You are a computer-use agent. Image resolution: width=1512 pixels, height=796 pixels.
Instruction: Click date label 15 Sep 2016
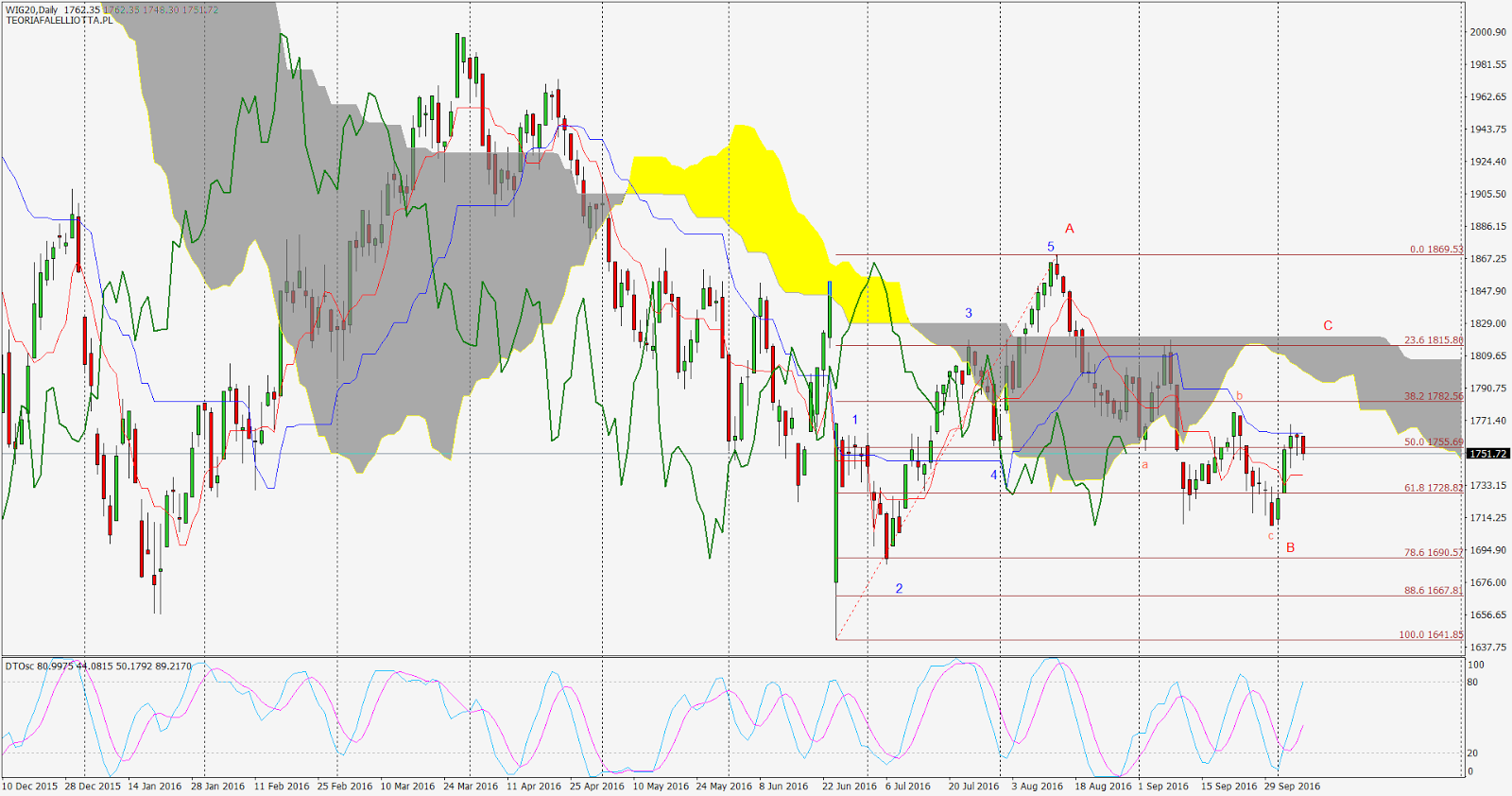pos(1229,786)
